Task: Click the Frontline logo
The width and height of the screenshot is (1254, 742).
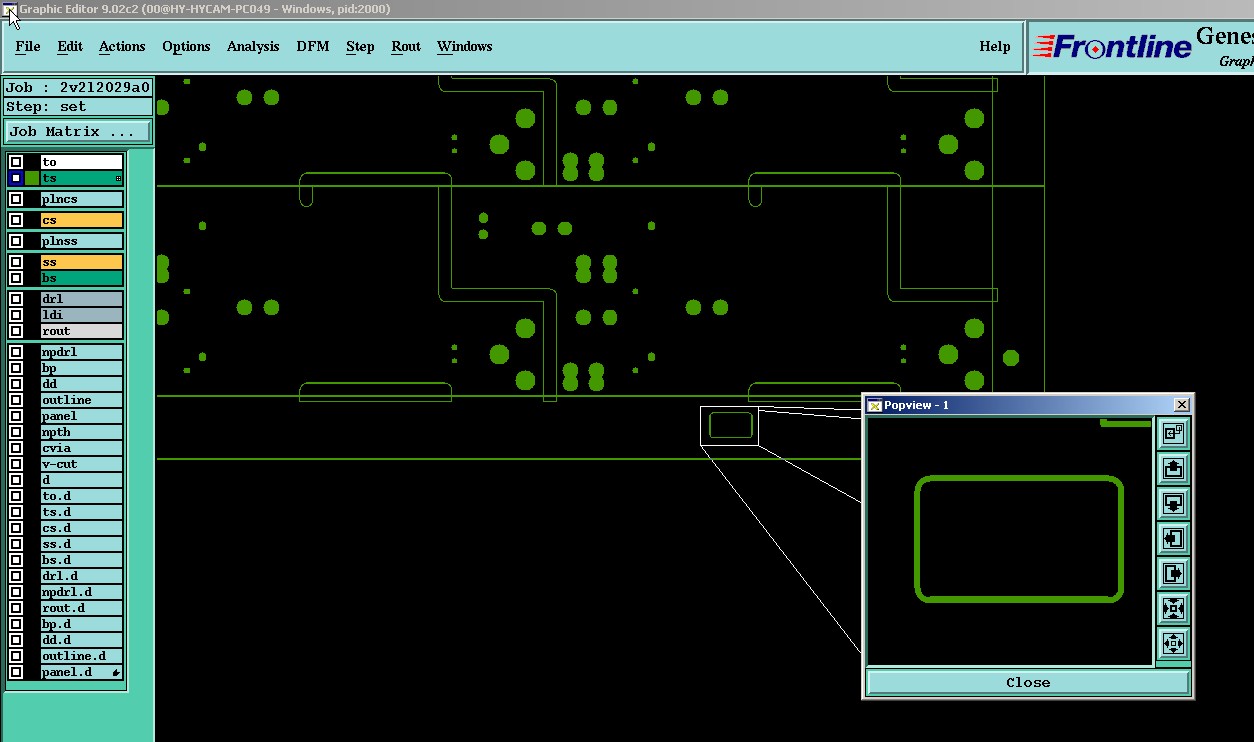Action: click(x=1112, y=47)
